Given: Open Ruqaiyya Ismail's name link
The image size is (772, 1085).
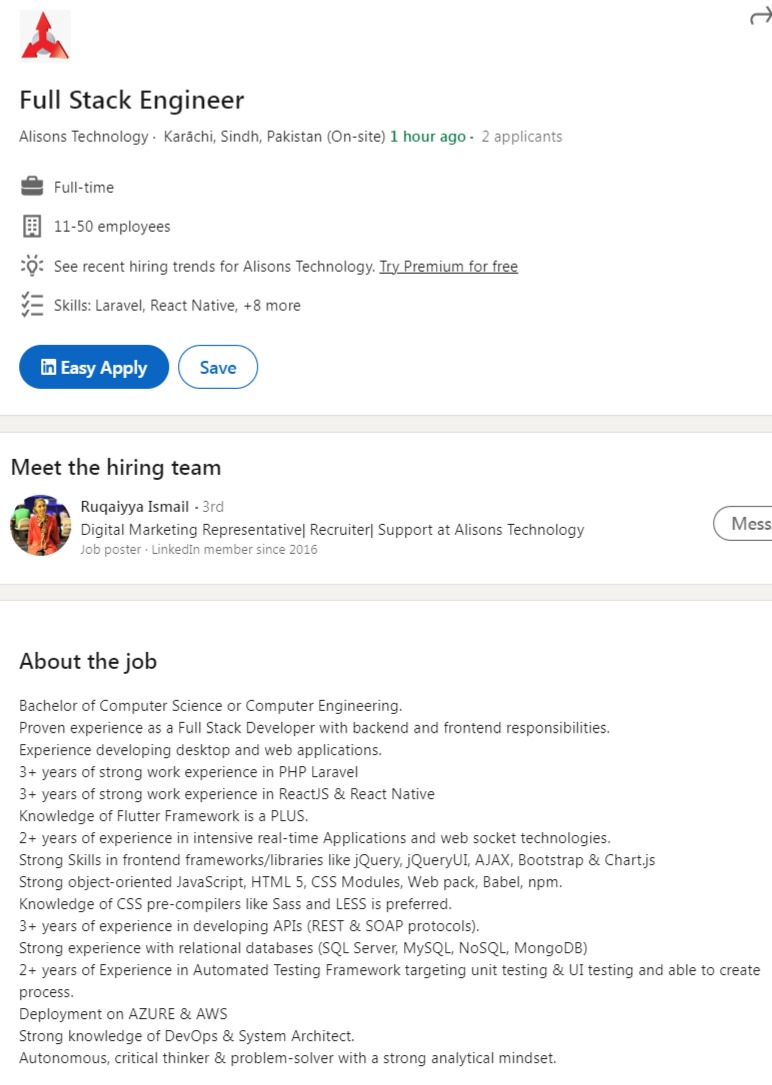Looking at the screenshot, I should pos(135,507).
